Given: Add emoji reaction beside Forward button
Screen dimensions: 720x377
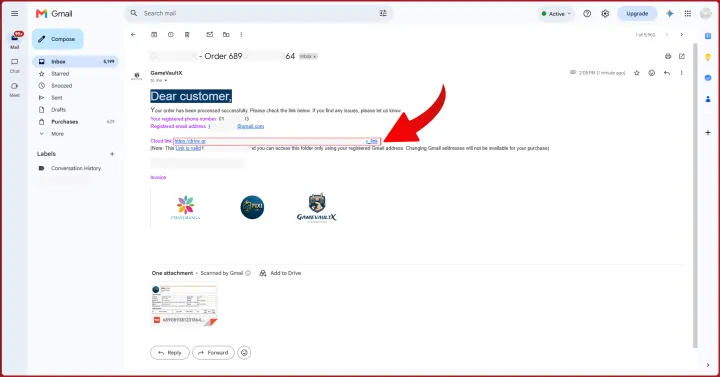Looking at the screenshot, I should (244, 353).
